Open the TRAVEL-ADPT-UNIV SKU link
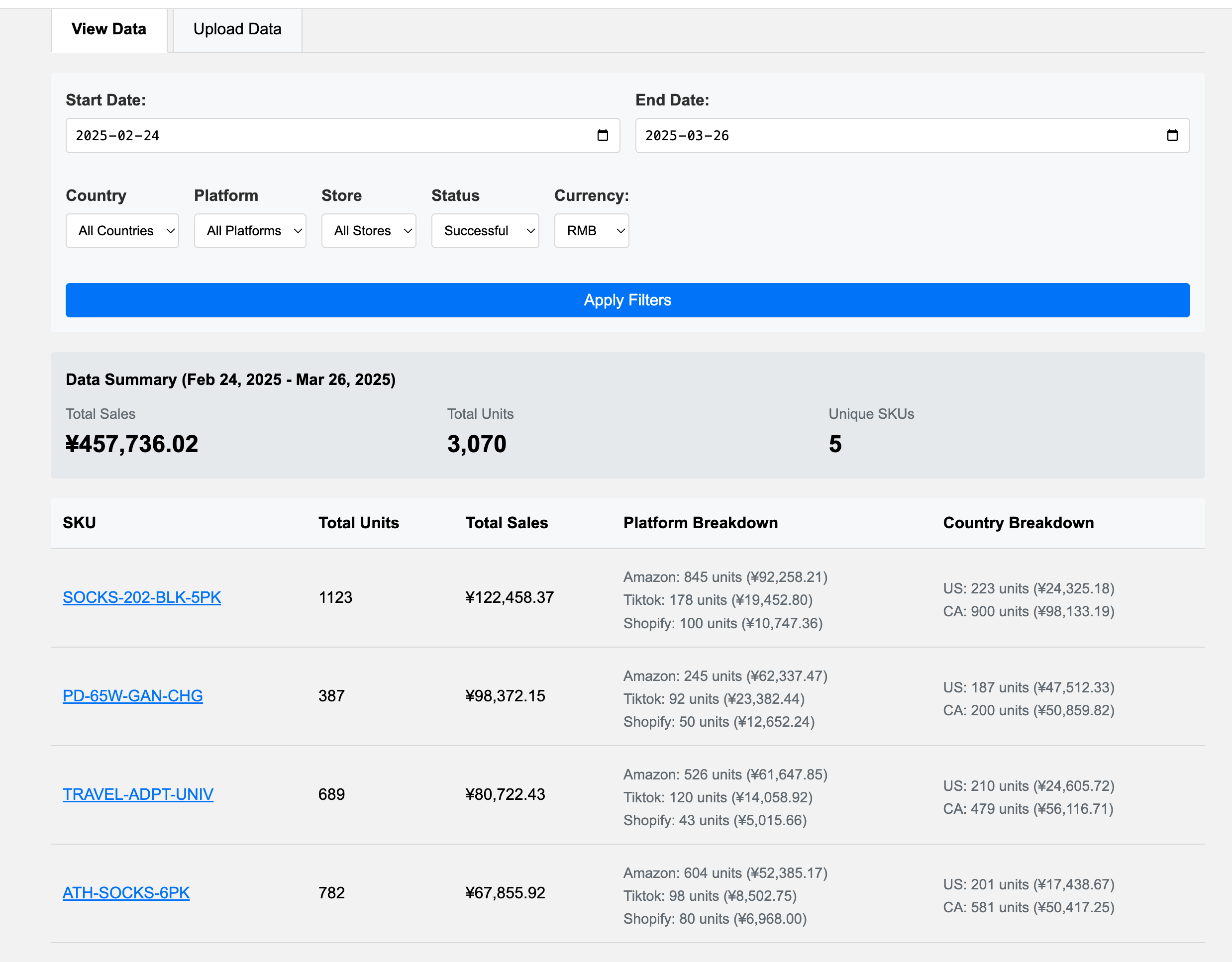This screenshot has width=1232, height=962. click(138, 794)
